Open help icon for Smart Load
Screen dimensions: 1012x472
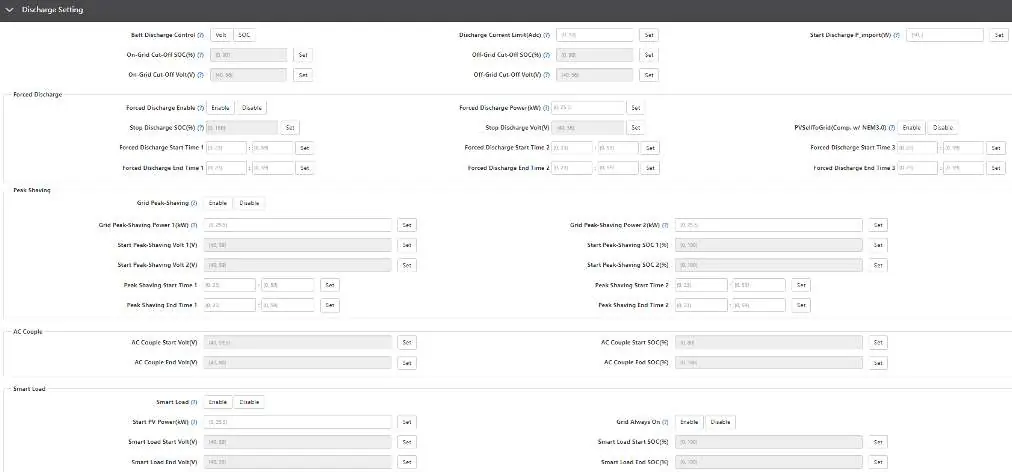194,402
